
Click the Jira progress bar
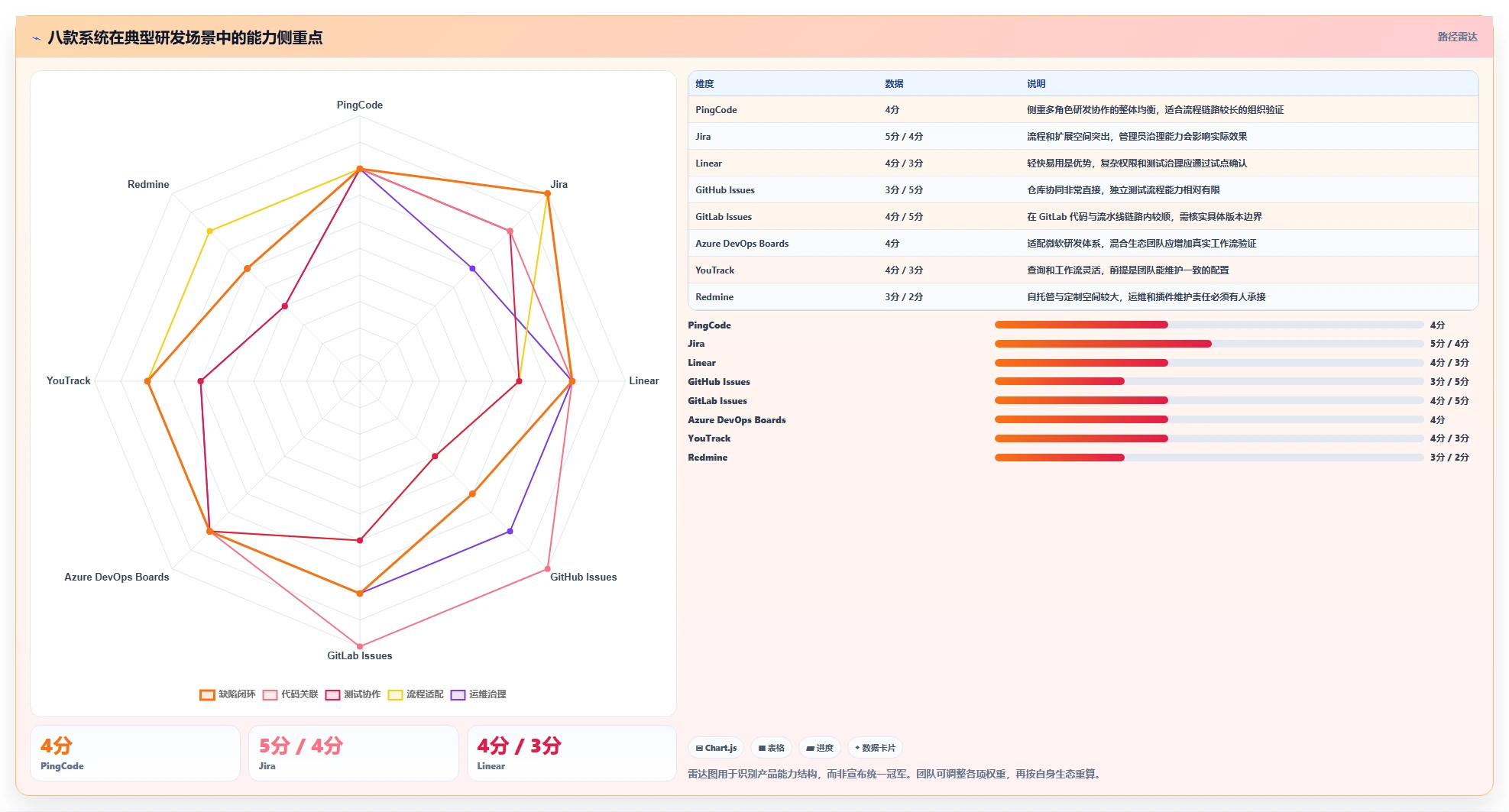point(1209,344)
